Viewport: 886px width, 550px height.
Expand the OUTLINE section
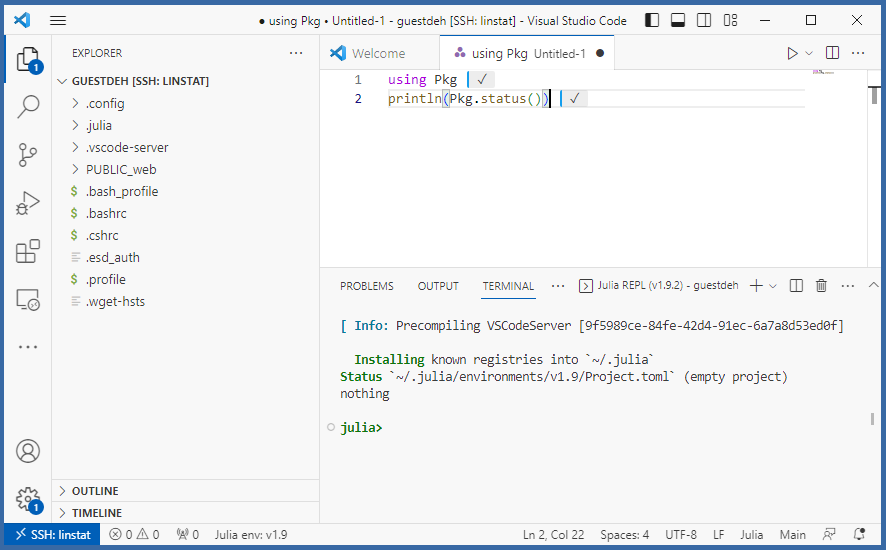[x=95, y=491]
